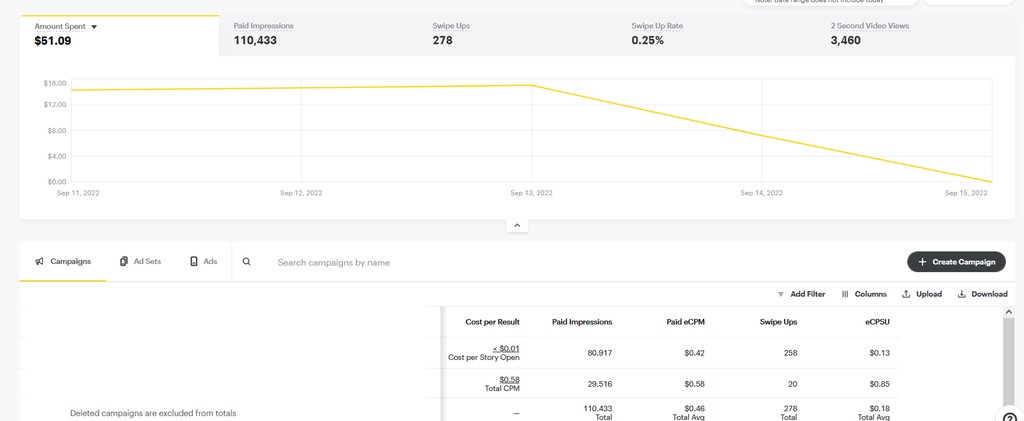Image resolution: width=1024 pixels, height=421 pixels.
Task: Click the search magnifier icon
Action: tap(246, 261)
